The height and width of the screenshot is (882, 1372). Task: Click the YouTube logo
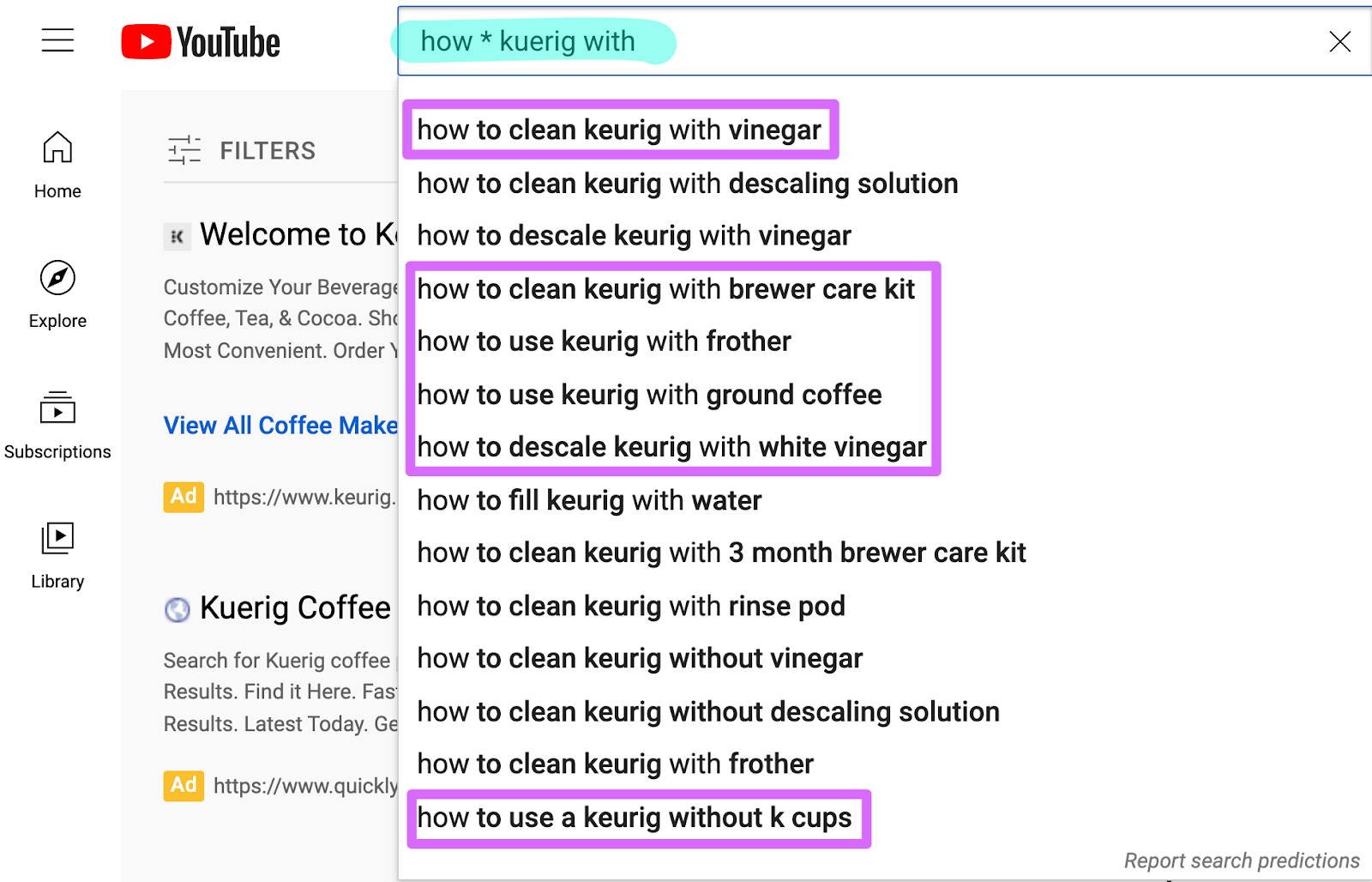(201, 42)
